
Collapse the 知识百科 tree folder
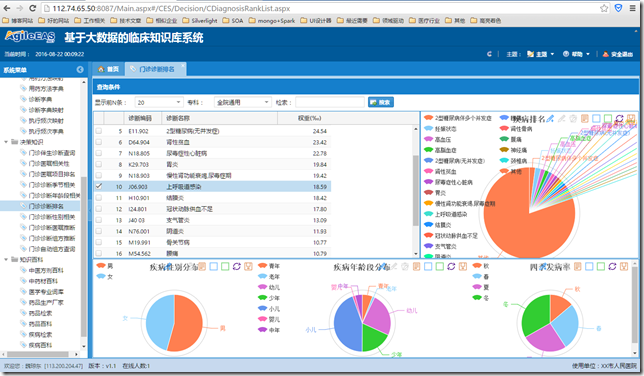coord(6,259)
